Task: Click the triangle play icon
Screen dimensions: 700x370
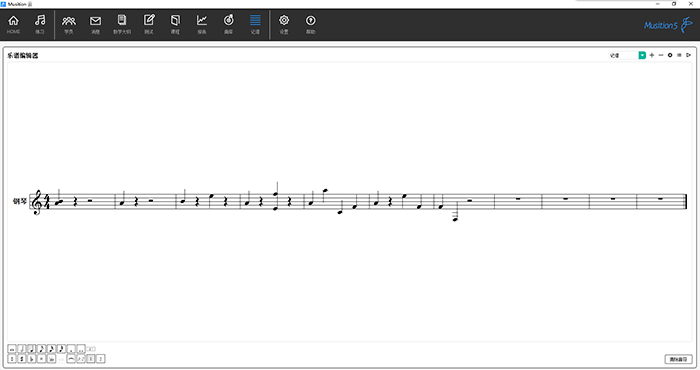Action: click(688, 55)
